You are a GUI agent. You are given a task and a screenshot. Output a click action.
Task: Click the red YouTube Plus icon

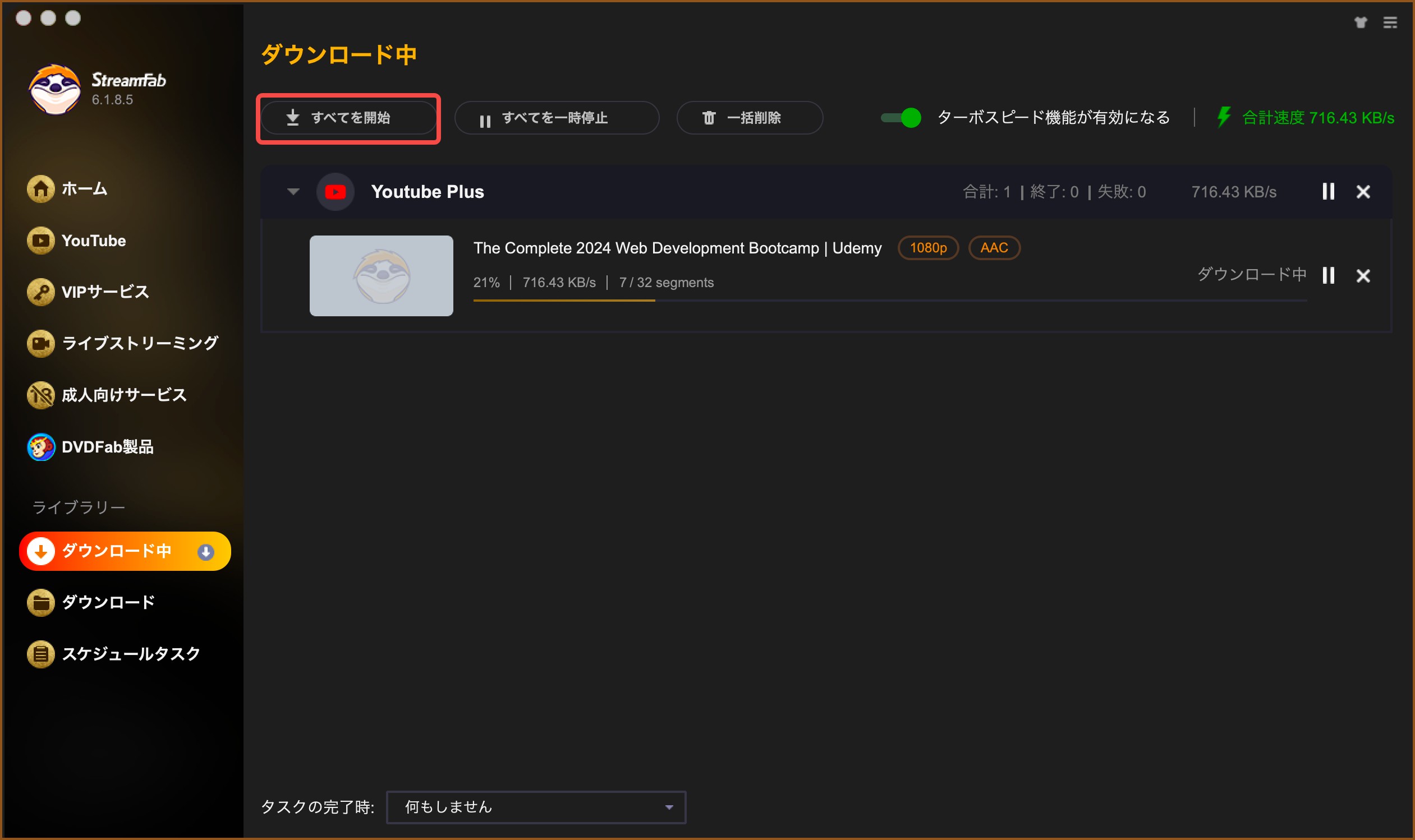pos(335,192)
